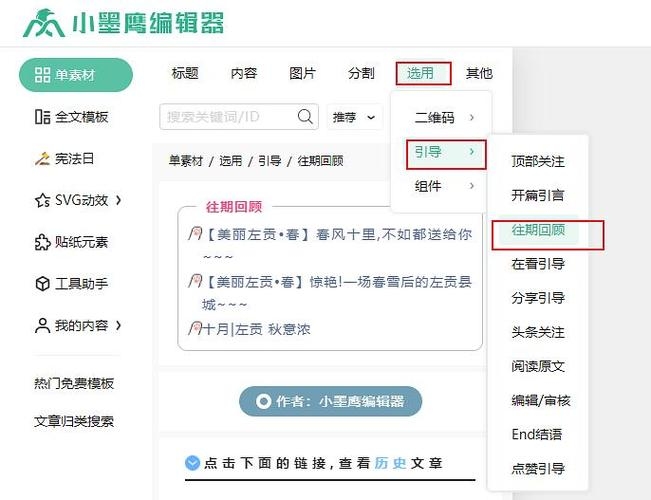
Task: Choose 分享引导 from the submenu
Action: pyautogui.click(x=538, y=298)
